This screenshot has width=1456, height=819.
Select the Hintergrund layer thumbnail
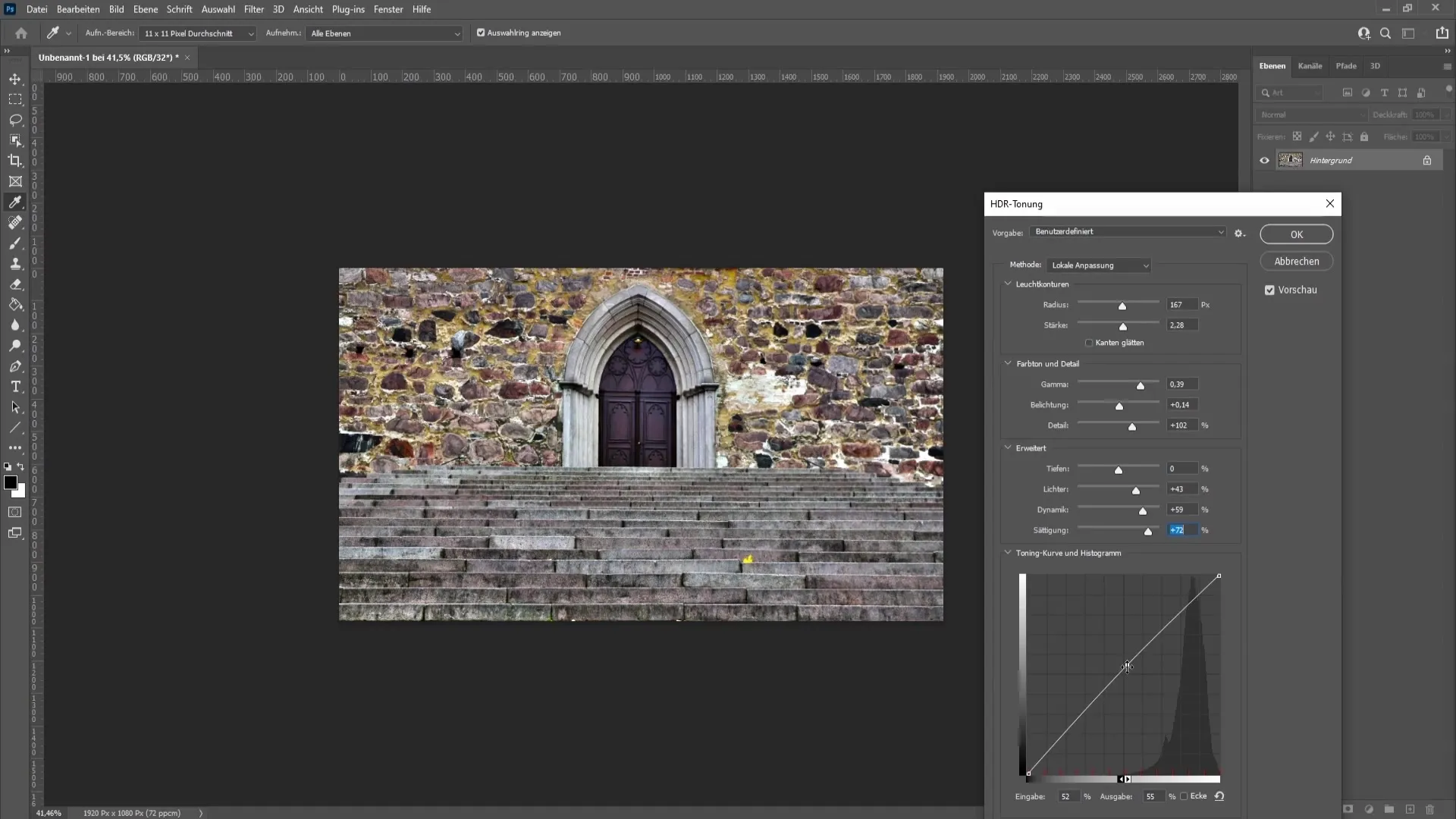[1290, 160]
